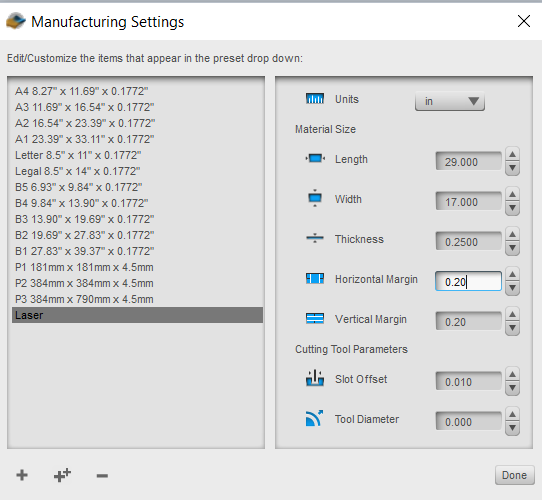
Task: Click the Slot Offset icon
Action: [x=315, y=378]
